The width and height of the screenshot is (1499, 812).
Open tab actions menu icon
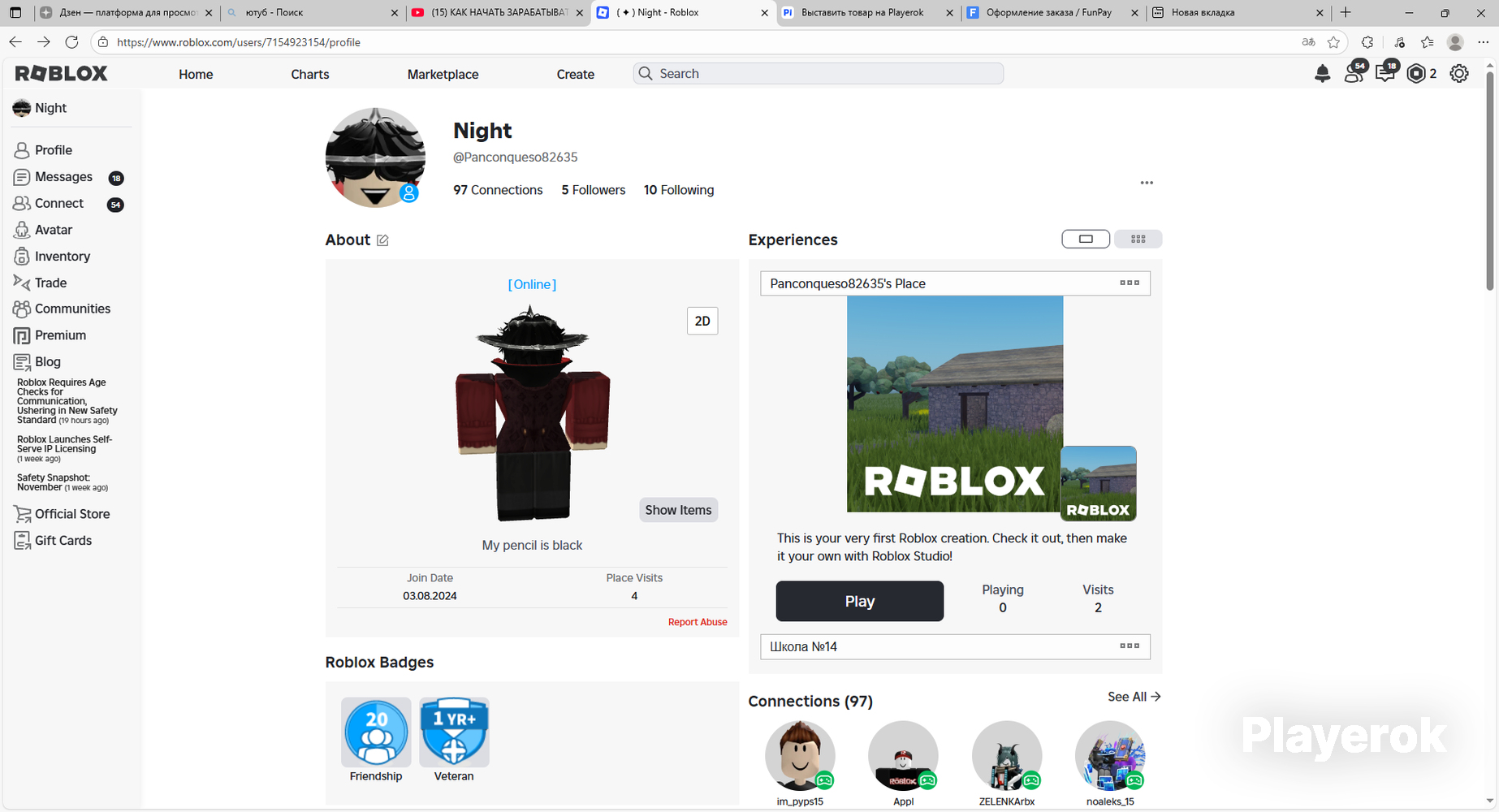coord(15,12)
